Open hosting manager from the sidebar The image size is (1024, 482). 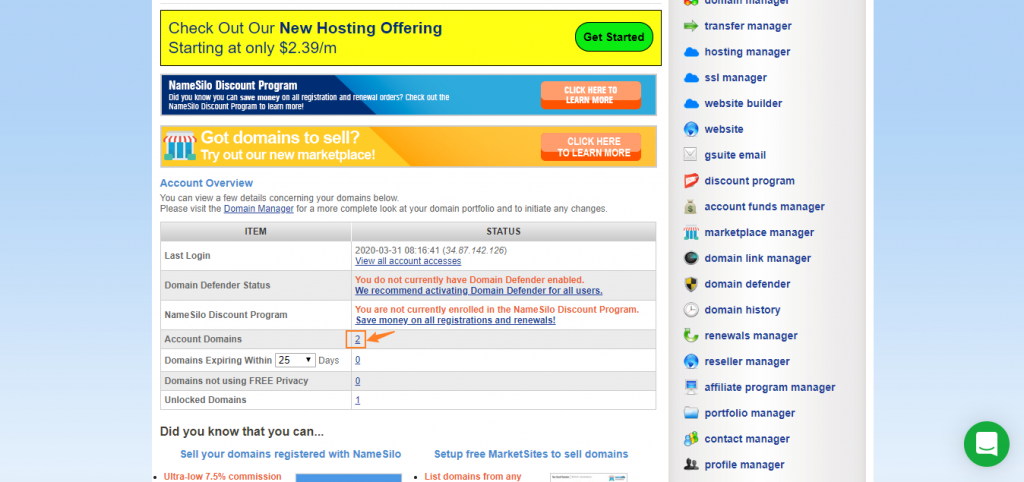click(747, 52)
